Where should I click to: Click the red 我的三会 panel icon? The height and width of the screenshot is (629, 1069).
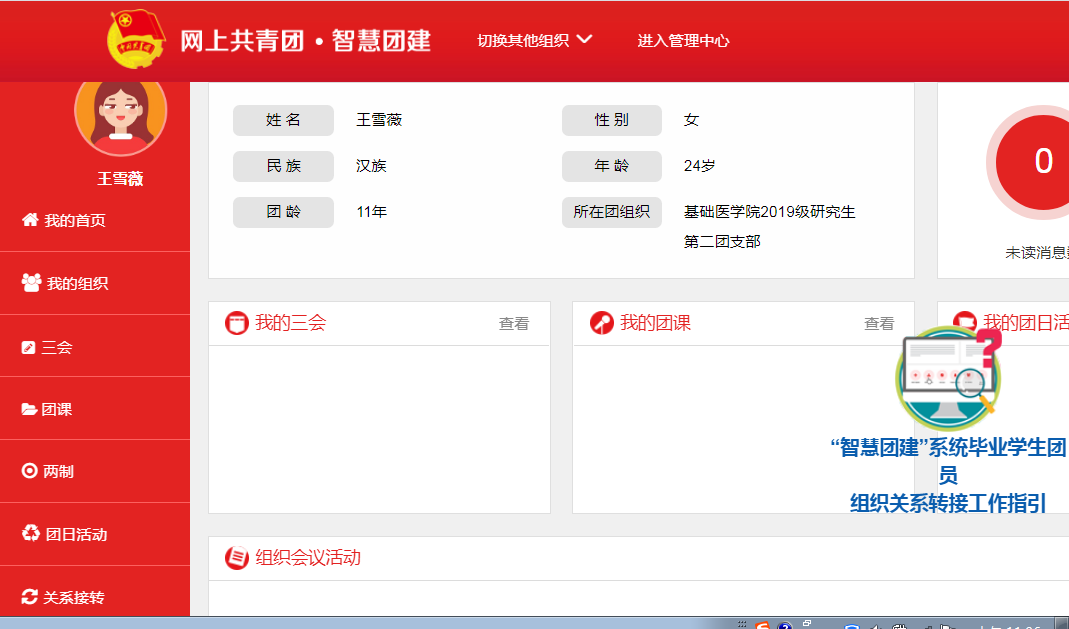[237, 323]
